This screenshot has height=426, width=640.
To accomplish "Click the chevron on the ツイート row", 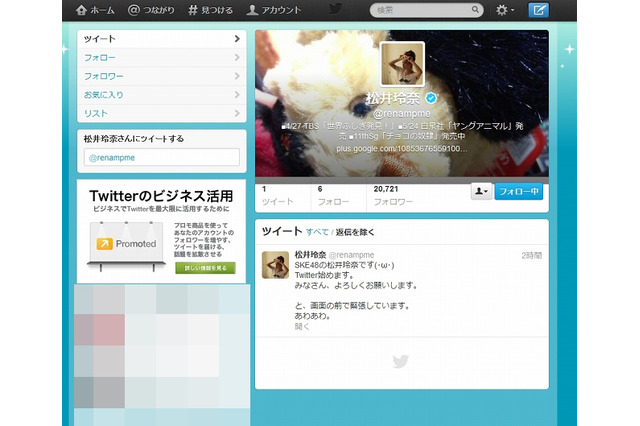I will (237, 39).
